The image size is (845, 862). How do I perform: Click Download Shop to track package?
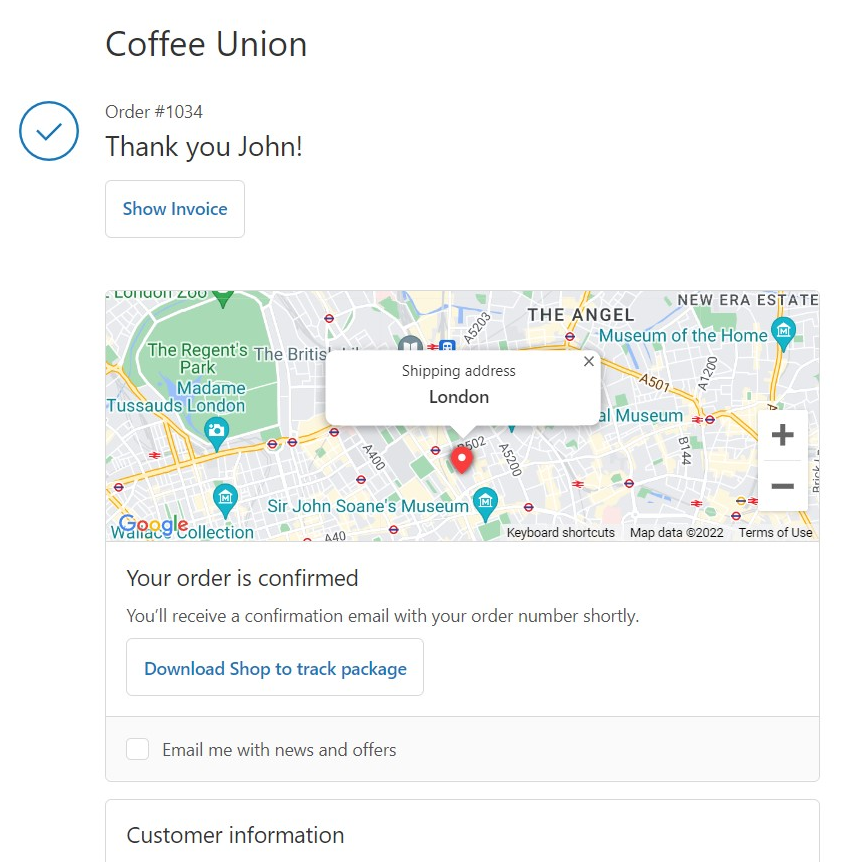tap(275, 668)
